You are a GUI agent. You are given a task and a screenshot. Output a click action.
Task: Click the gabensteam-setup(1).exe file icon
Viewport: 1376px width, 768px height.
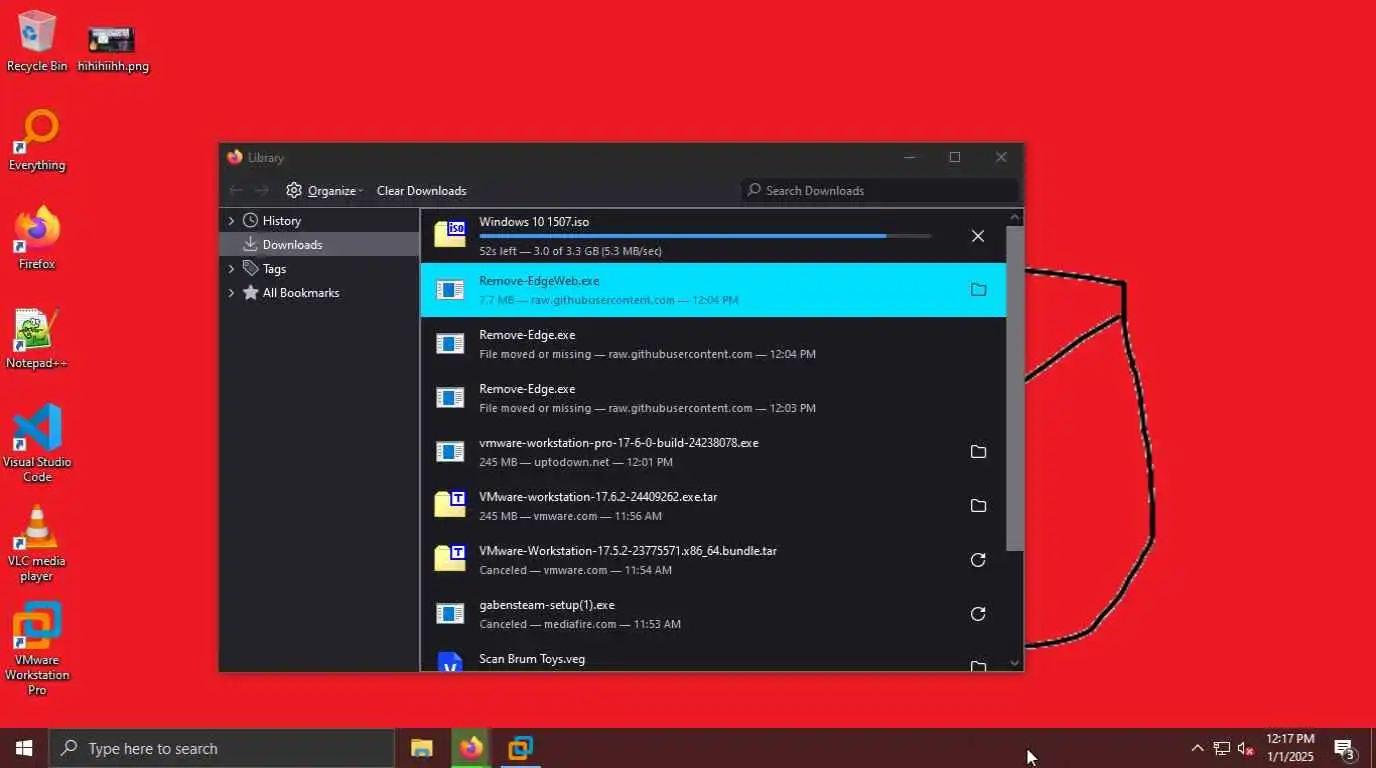coord(450,614)
